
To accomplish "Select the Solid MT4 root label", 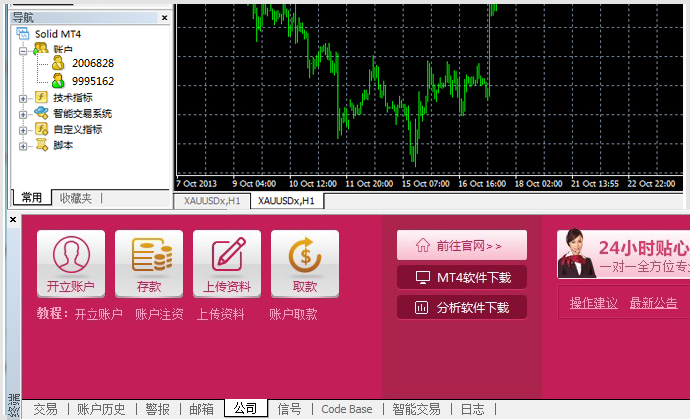I will click(58, 34).
